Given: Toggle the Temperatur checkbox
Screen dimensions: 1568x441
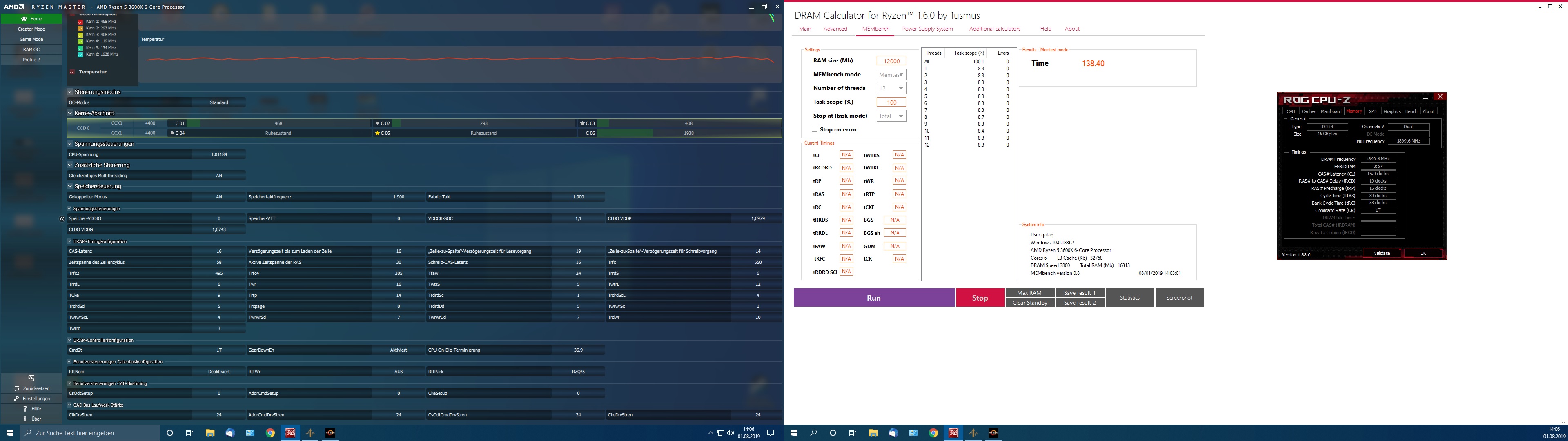Looking at the screenshot, I should click(x=72, y=72).
